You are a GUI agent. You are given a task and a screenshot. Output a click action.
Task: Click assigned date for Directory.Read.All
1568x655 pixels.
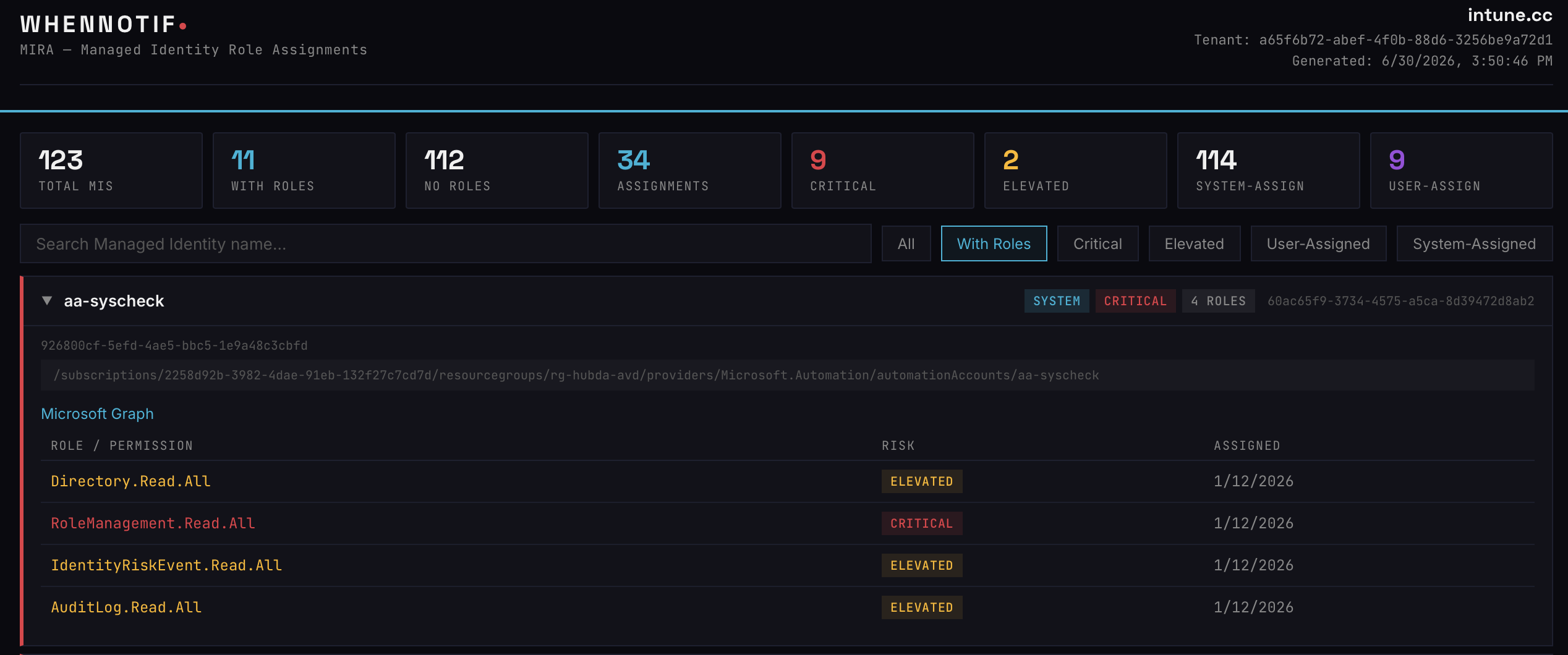tap(1253, 481)
